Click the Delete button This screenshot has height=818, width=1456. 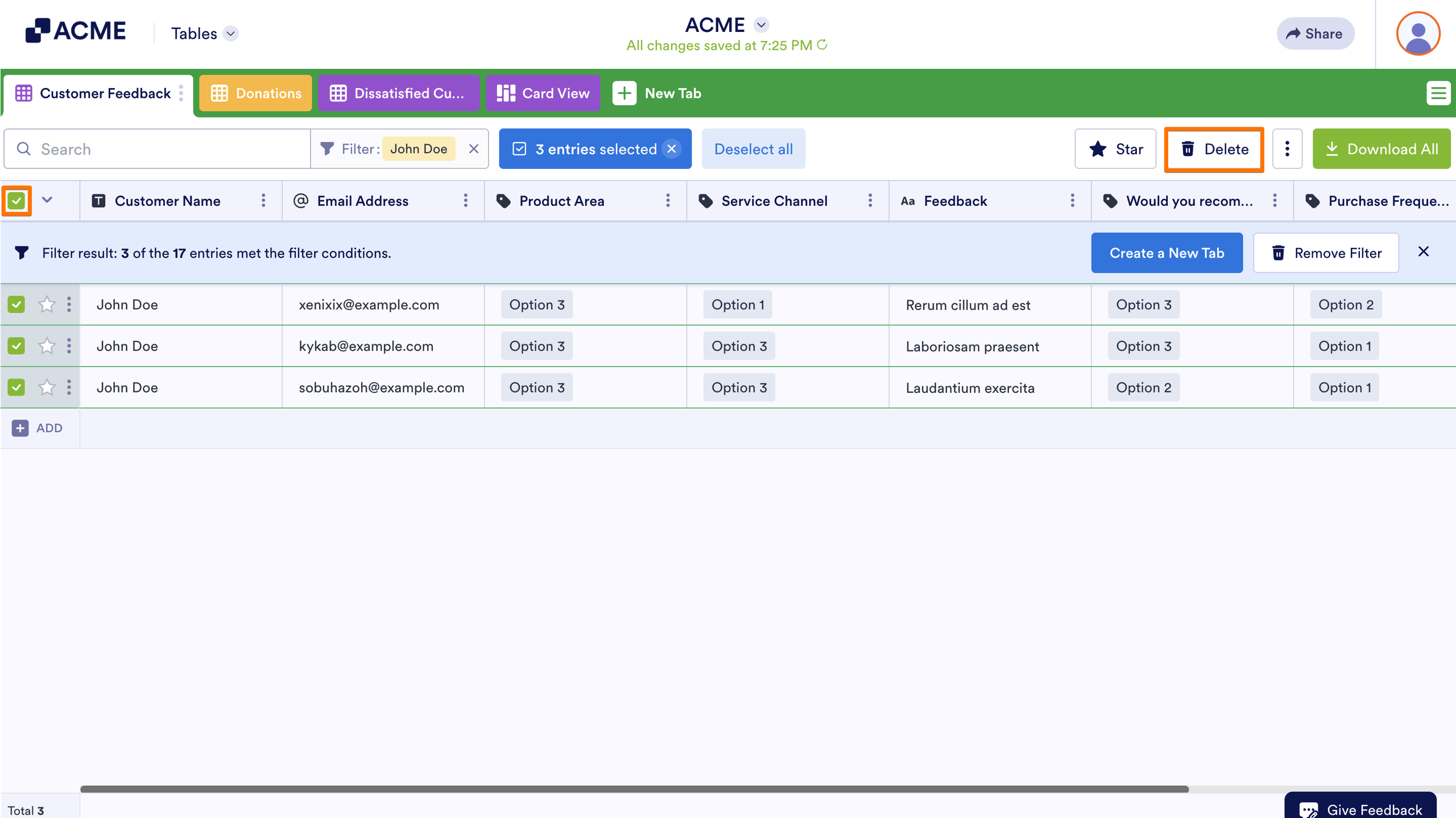1214,149
